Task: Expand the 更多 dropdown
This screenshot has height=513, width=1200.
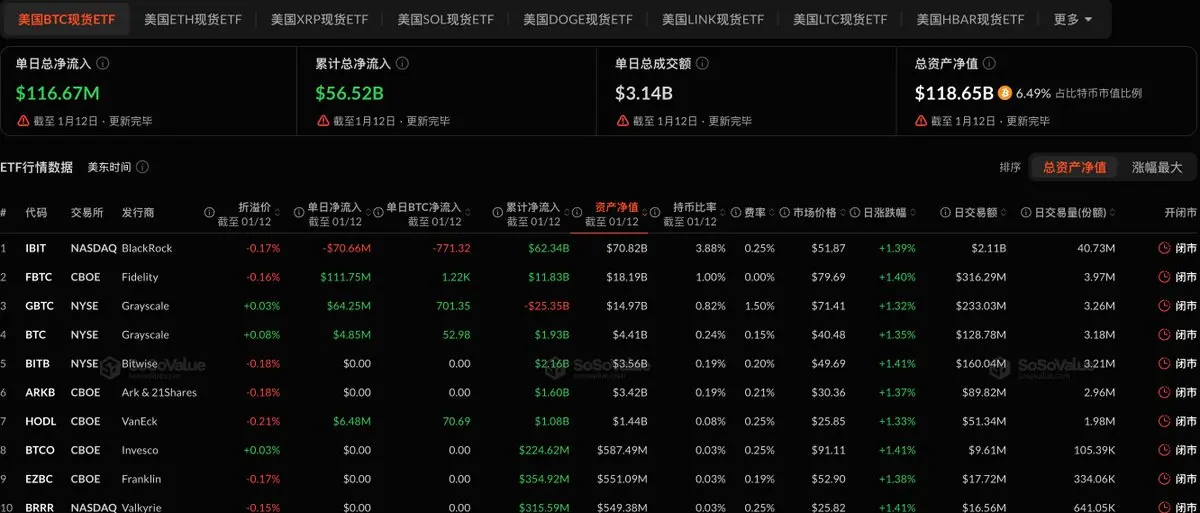Action: pyautogui.click(x=1073, y=19)
